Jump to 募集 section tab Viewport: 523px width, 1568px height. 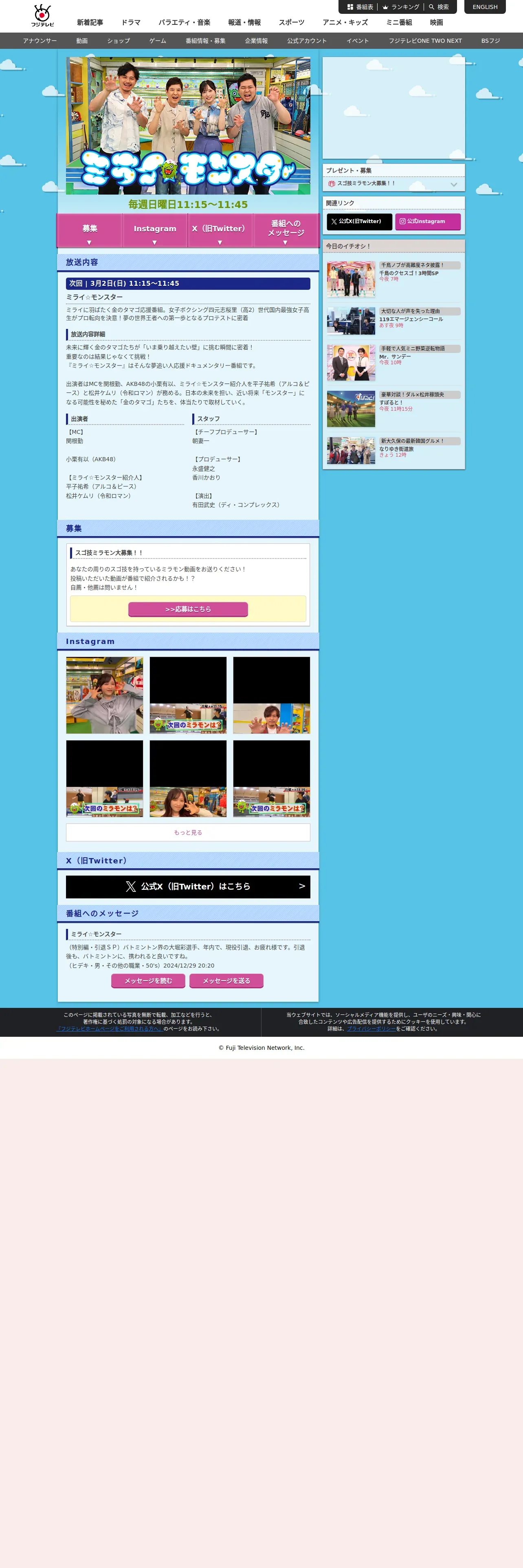90,230
